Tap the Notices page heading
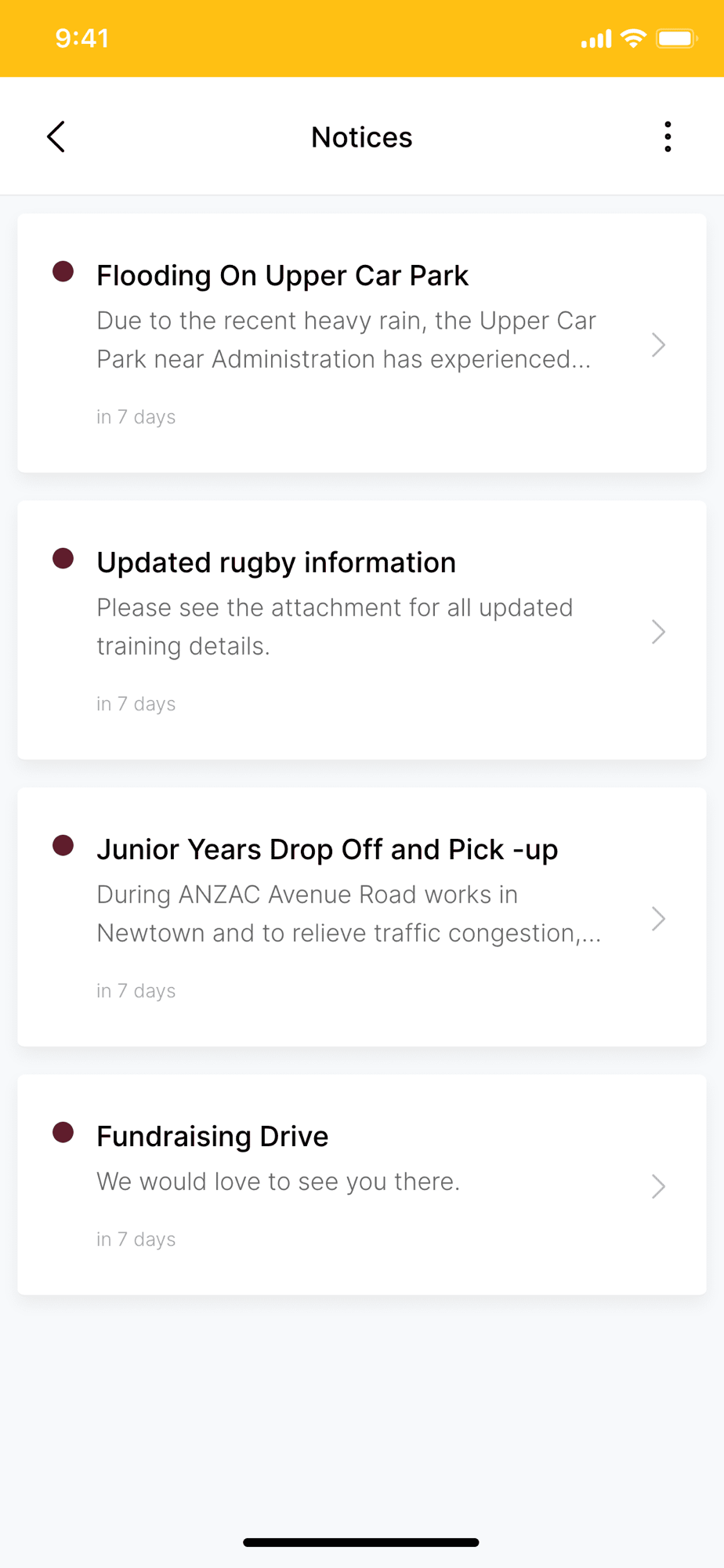The height and width of the screenshot is (1568, 724). point(361,137)
